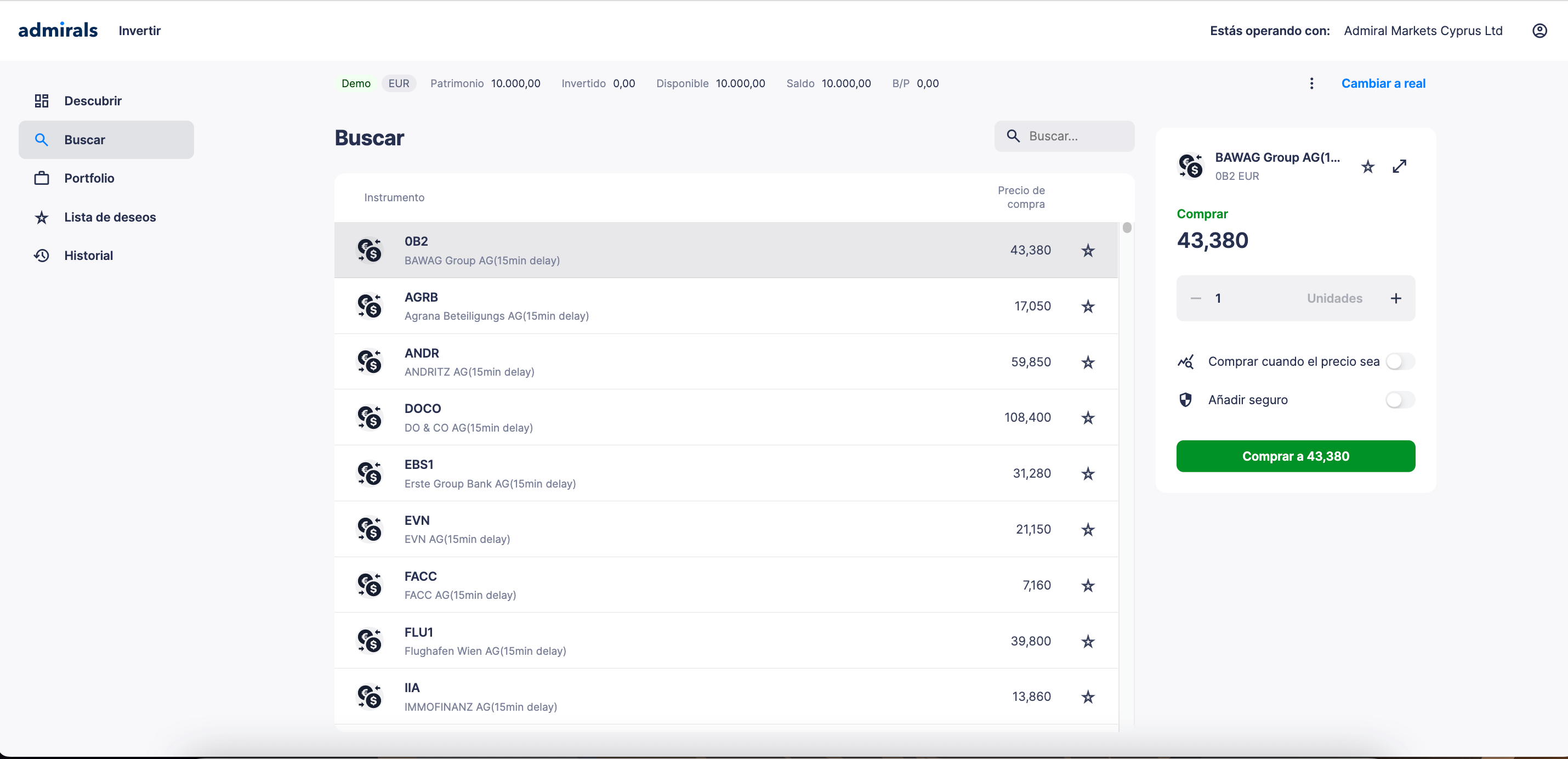Click the Precio de compra column header
The image size is (1568, 759).
point(1021,197)
